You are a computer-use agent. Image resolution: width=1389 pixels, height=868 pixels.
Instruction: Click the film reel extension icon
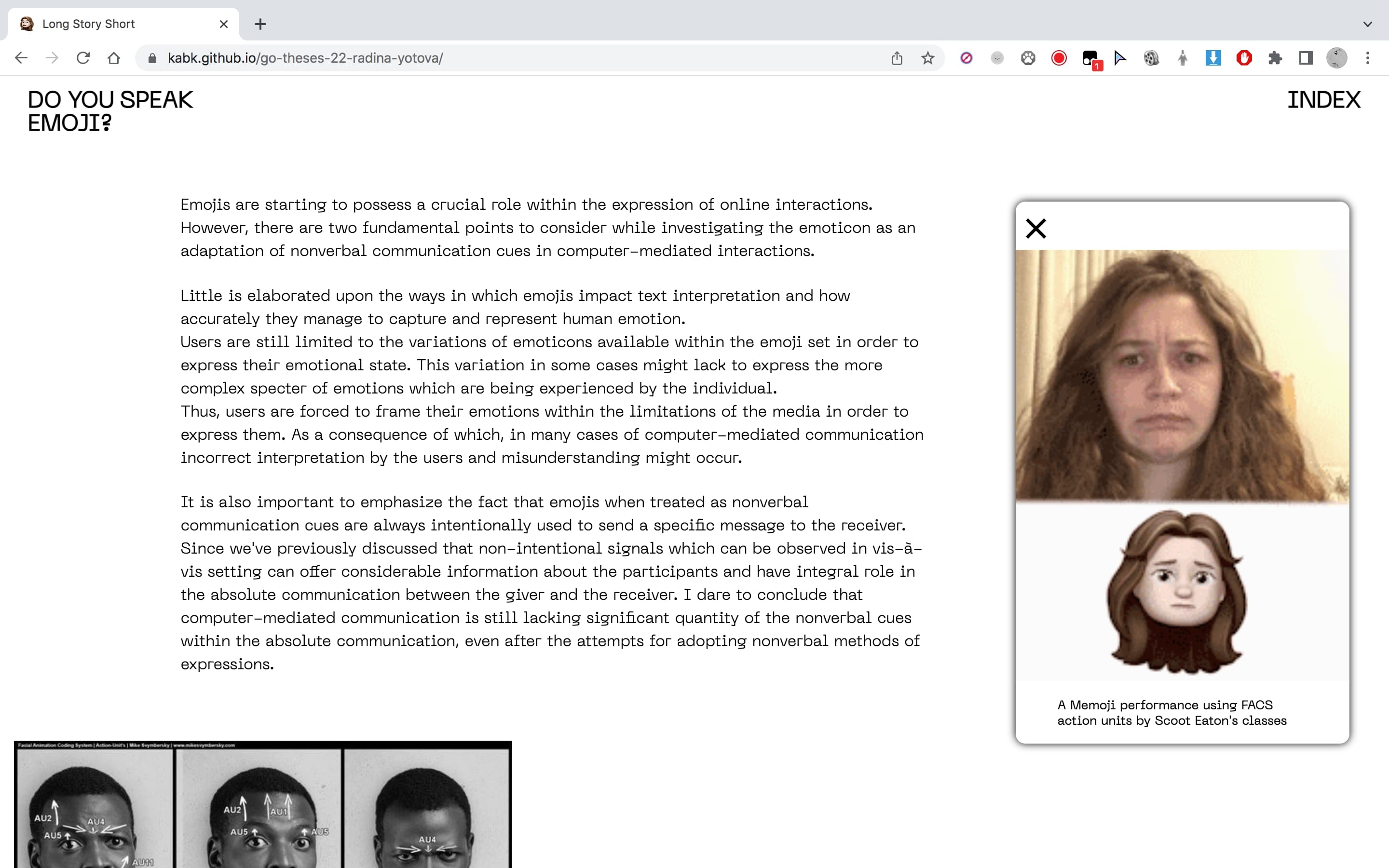click(x=1151, y=58)
